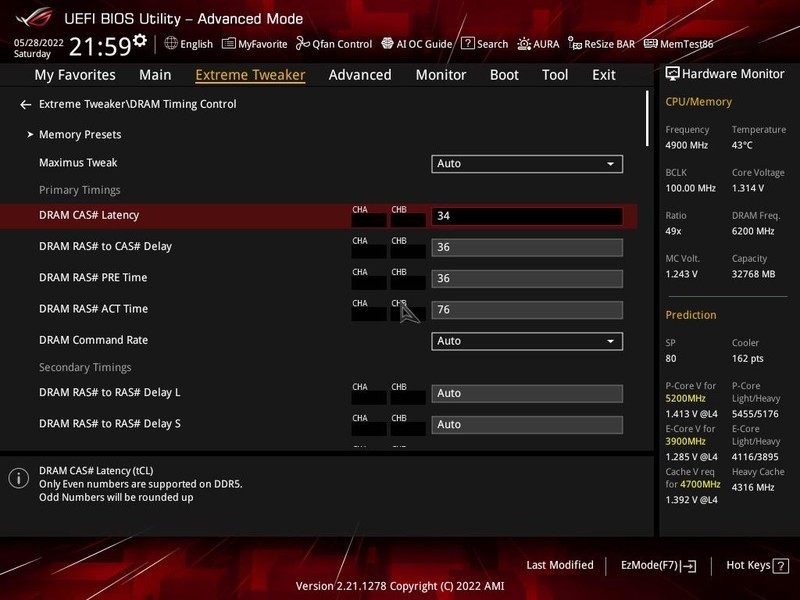Switch to the Monitor tab
This screenshot has height=600, width=800.
click(x=439, y=74)
